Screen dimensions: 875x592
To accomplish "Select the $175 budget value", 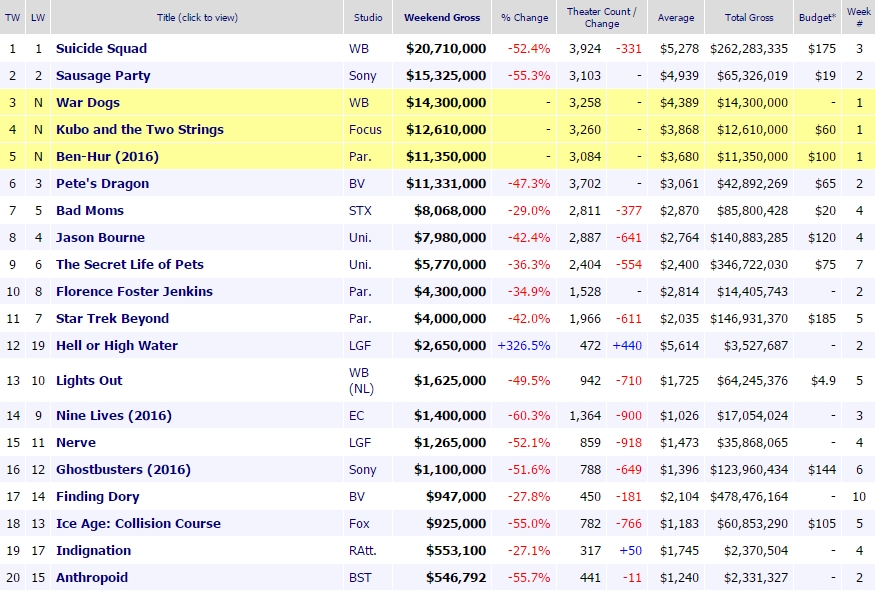I will point(822,49).
